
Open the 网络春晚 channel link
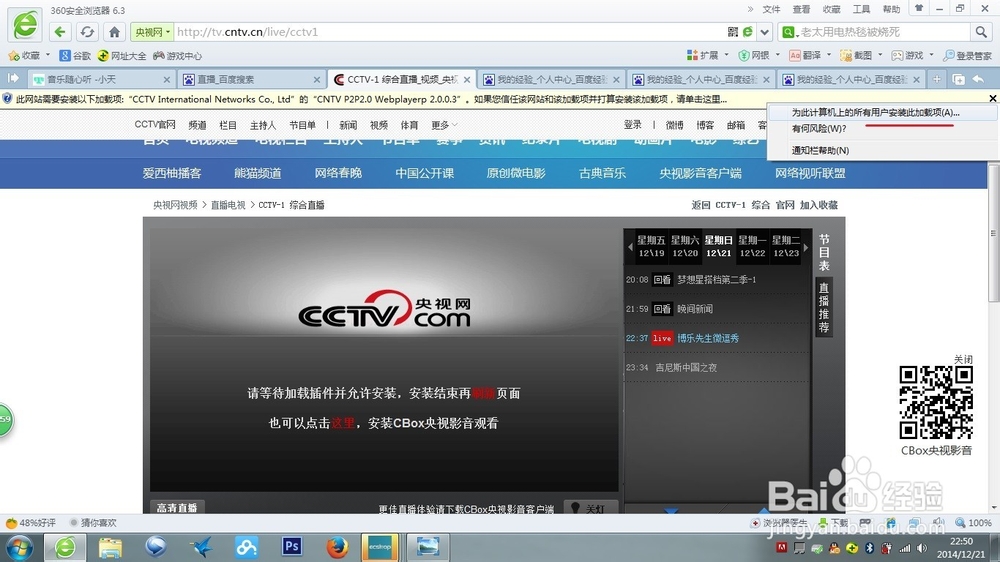click(x=338, y=173)
